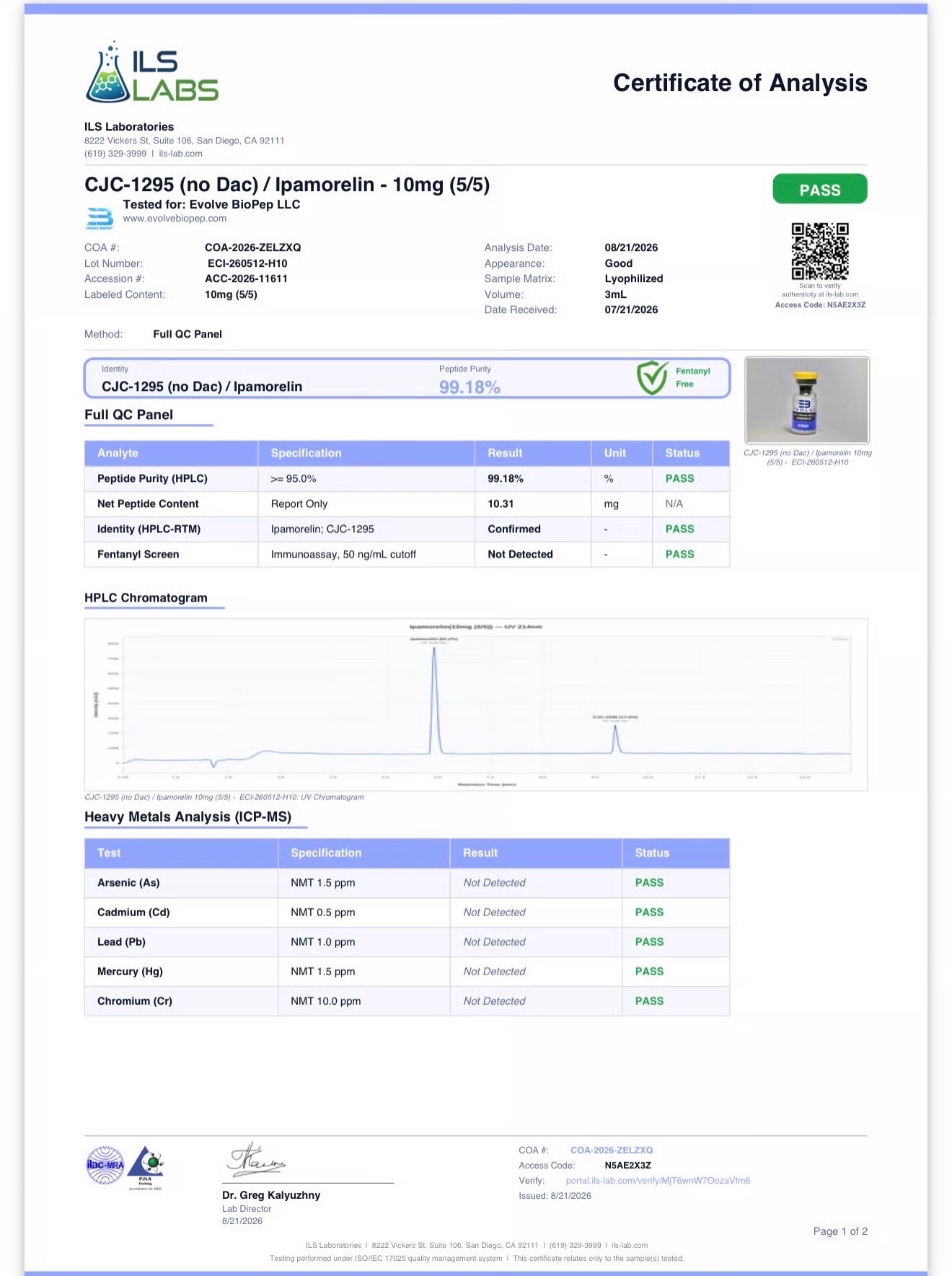Viewport: 952px width, 1276px height.
Task: Click the ilac-MRA accreditation seal
Action: click(105, 1165)
